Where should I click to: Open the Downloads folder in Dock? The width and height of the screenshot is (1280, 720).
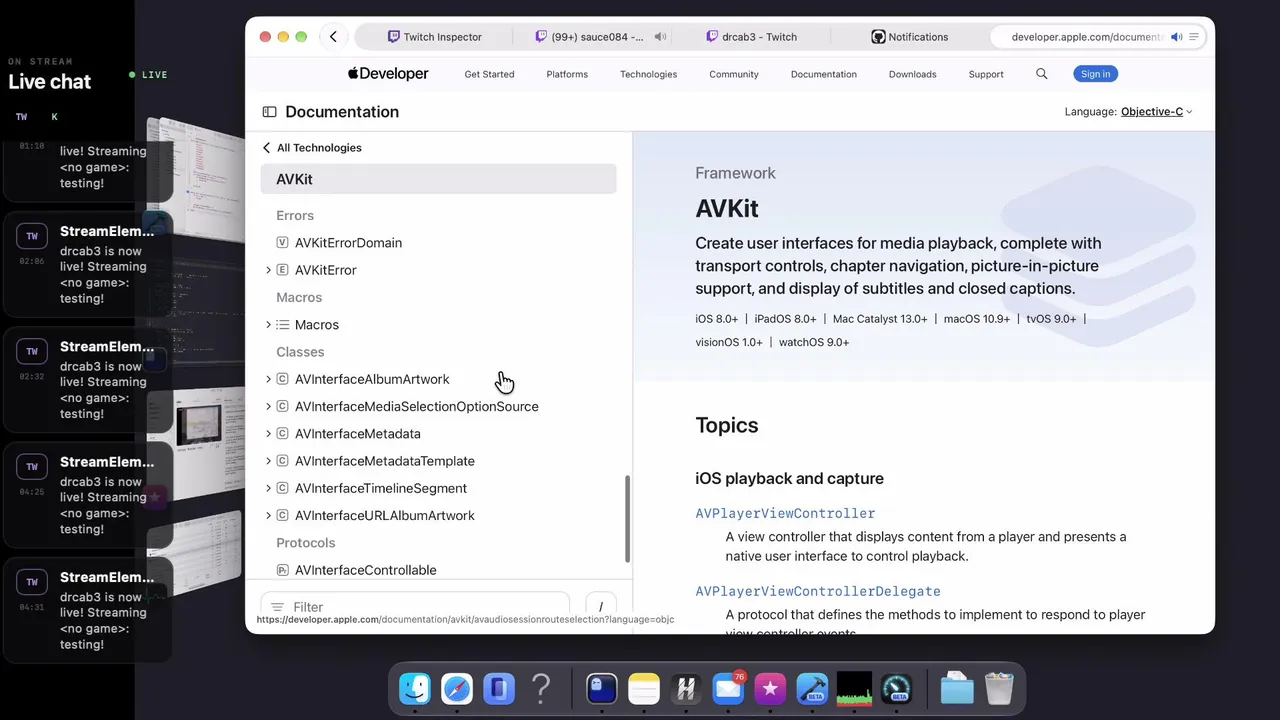click(957, 688)
